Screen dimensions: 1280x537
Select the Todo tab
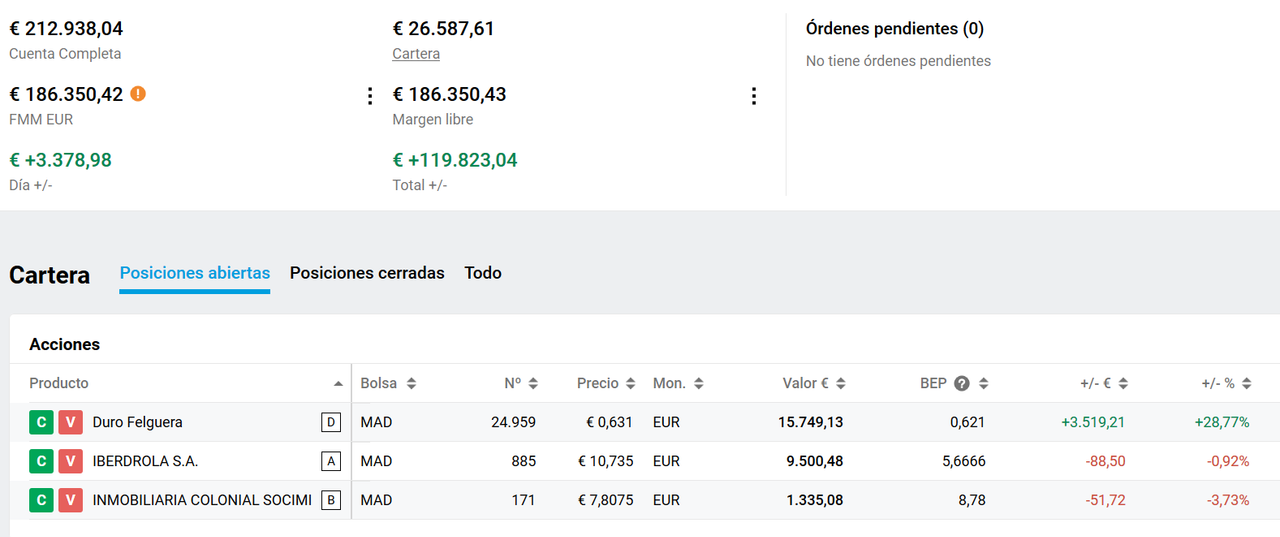(x=483, y=273)
